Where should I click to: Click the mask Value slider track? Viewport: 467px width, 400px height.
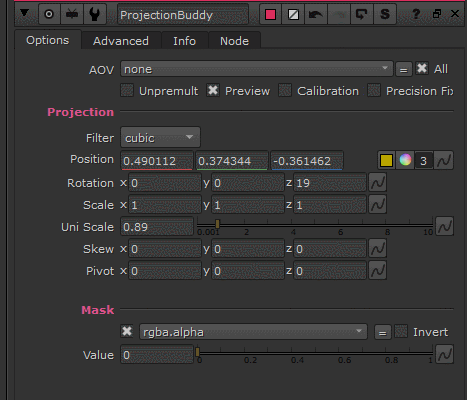tap(315, 353)
